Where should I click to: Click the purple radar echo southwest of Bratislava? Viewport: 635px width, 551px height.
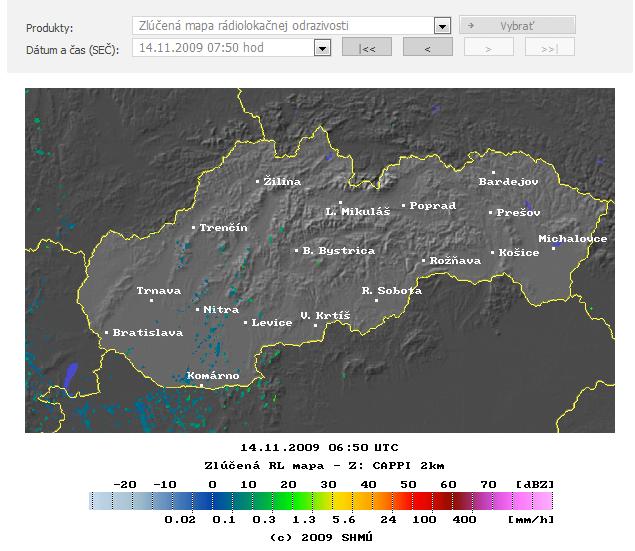pyautogui.click(x=70, y=377)
